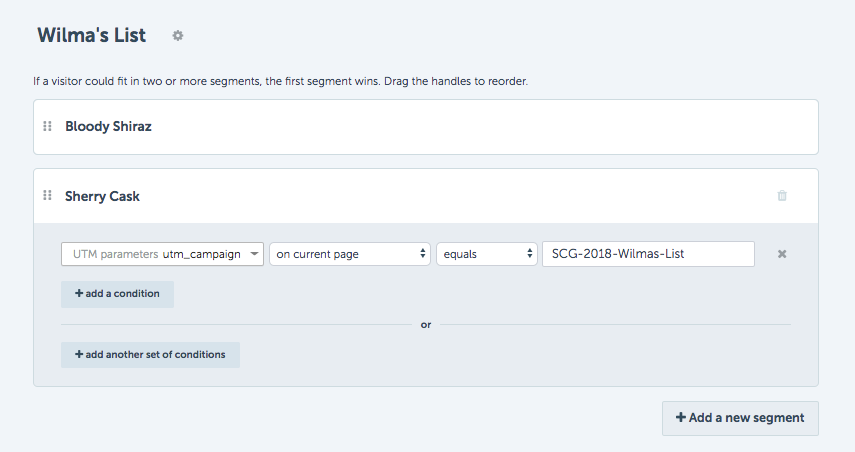Grab the drag handle for Bloody Shiraz

[47, 126]
